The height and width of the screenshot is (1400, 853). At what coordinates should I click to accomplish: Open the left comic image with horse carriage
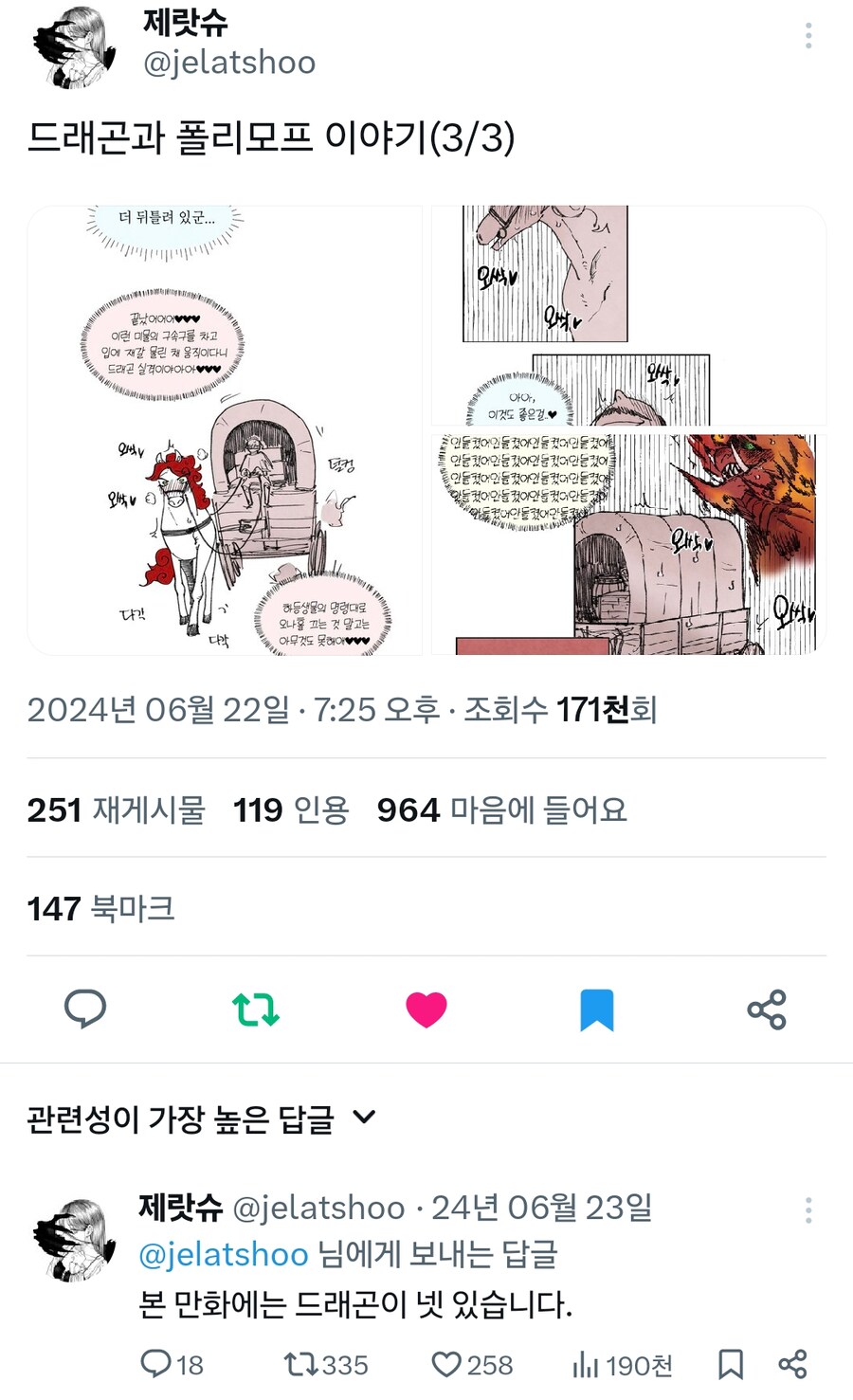point(225,430)
